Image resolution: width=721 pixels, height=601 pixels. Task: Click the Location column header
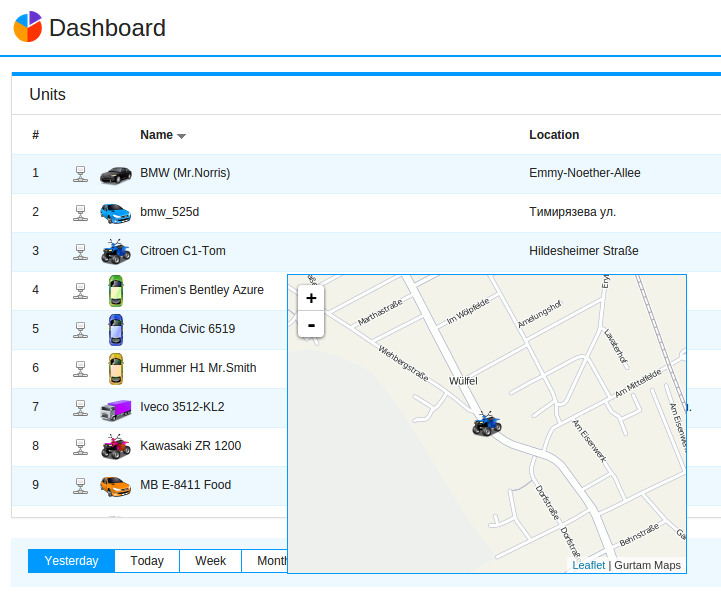click(554, 135)
